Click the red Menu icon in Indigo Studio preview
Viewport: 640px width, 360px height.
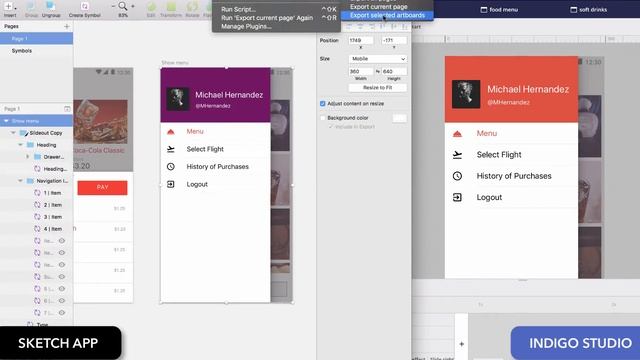pos(457,133)
